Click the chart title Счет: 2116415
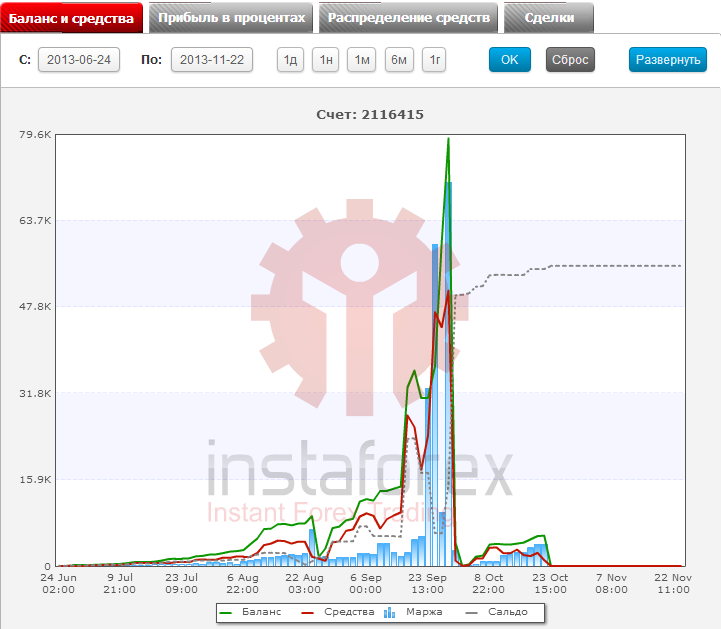721x629 pixels. 370,114
